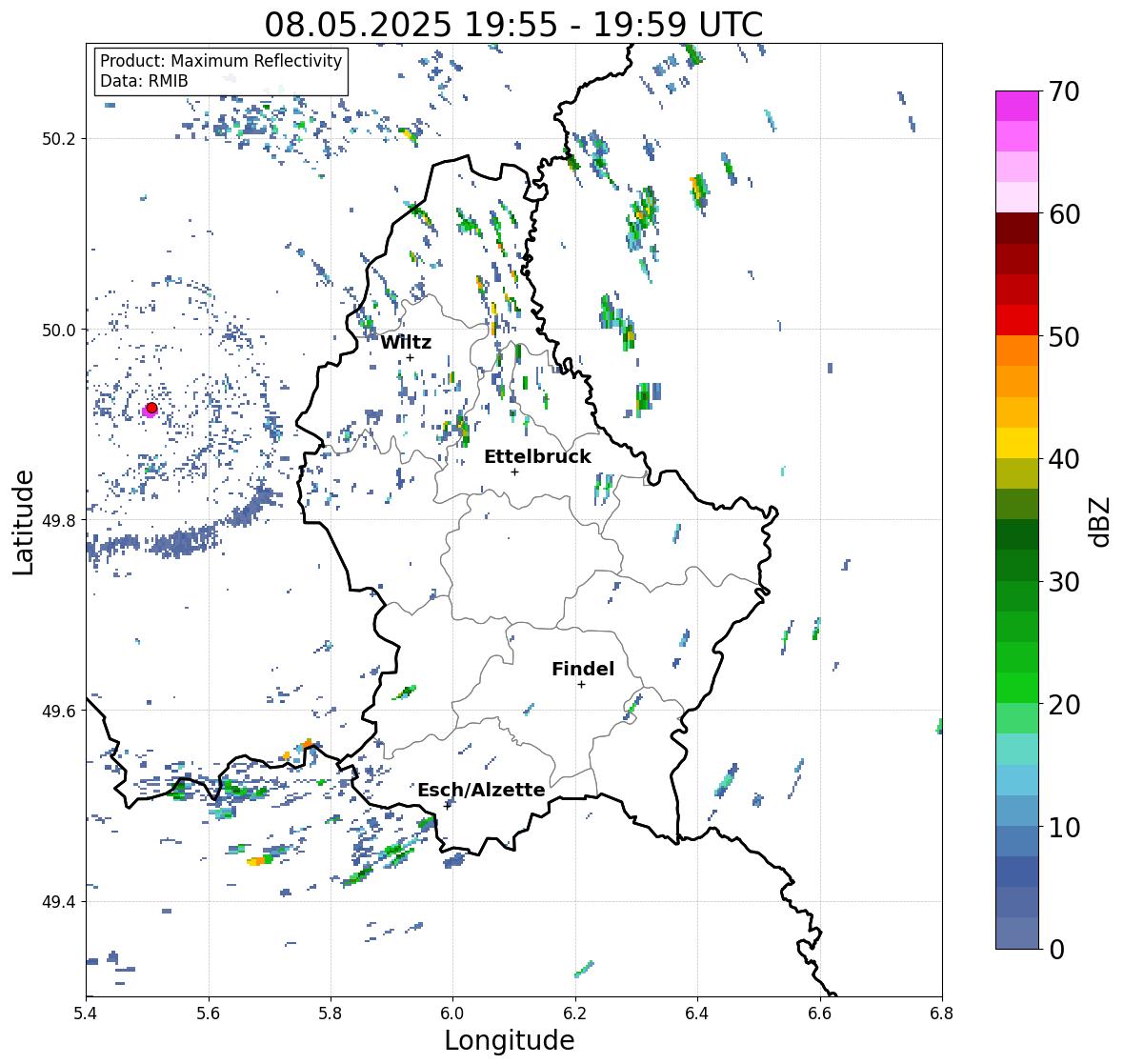Screen dimensions: 1123x1064
Task: Click the dBZ colorbar axis label
Action: point(1101,521)
